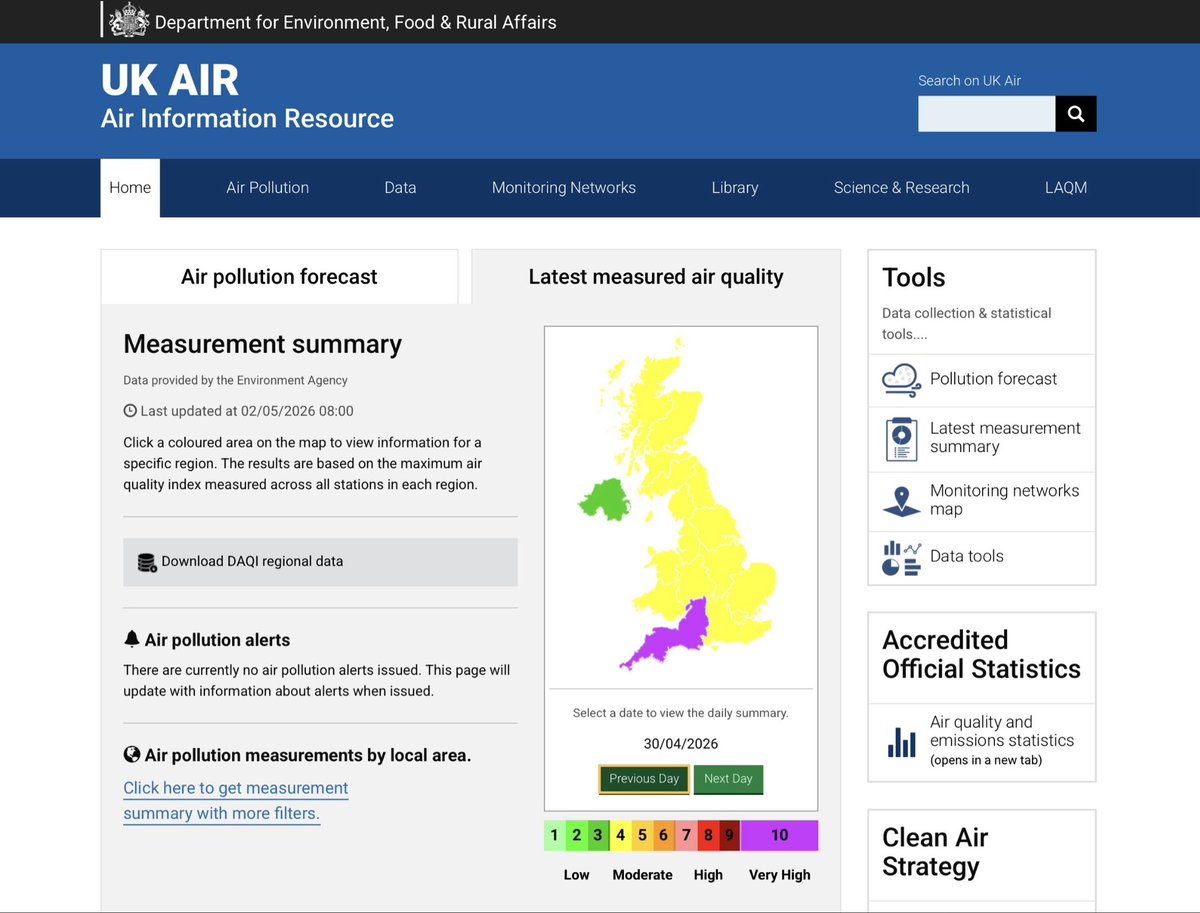Viewport: 1200px width, 913px height.
Task: Click the royal crest logo
Action: 127,21
